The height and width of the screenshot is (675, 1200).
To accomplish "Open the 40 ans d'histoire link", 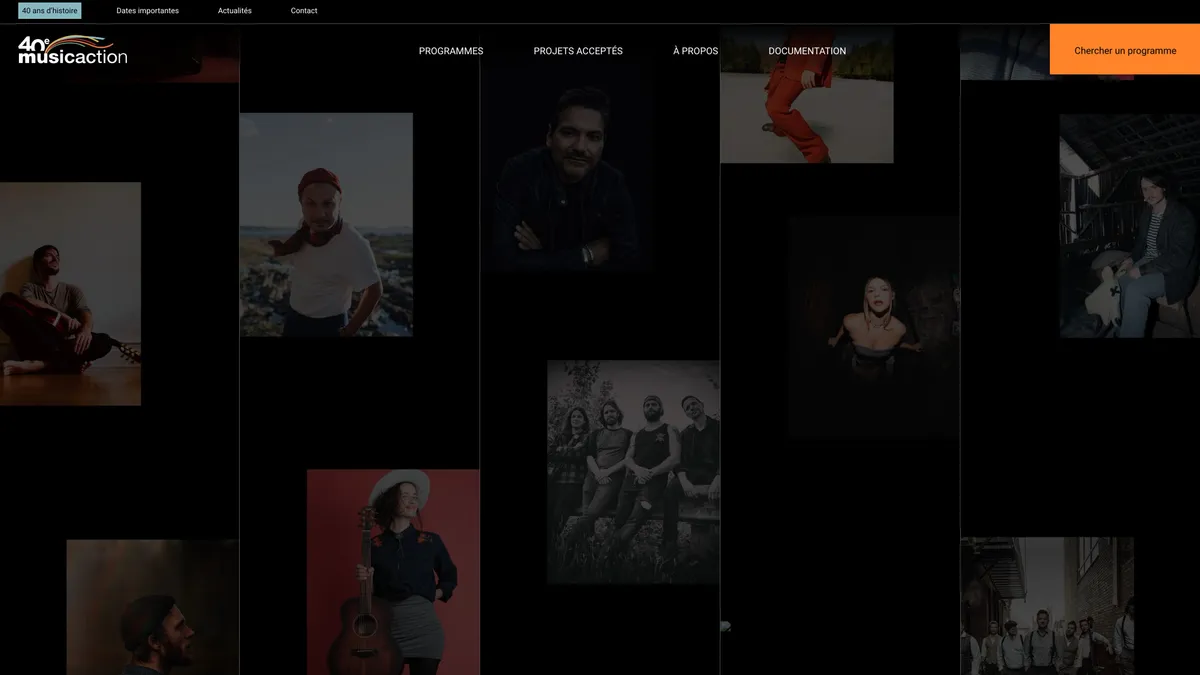I will (50, 11).
